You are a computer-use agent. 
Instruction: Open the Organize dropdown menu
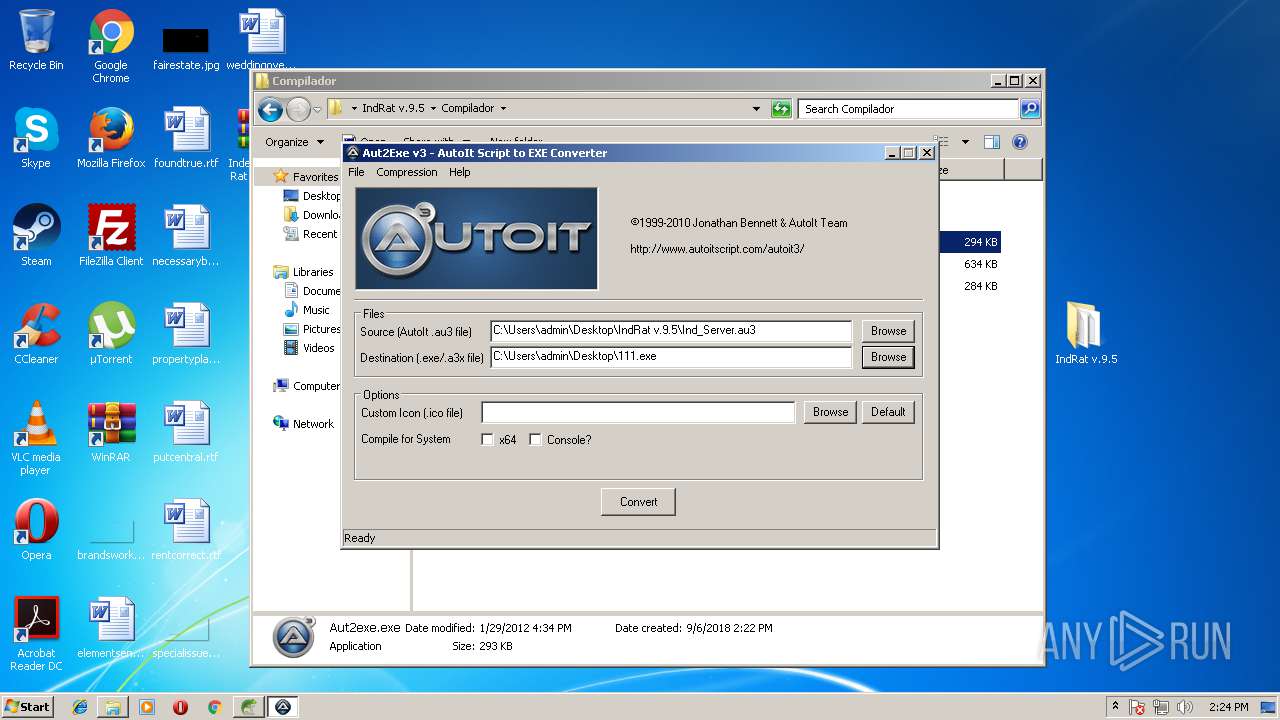pos(294,142)
